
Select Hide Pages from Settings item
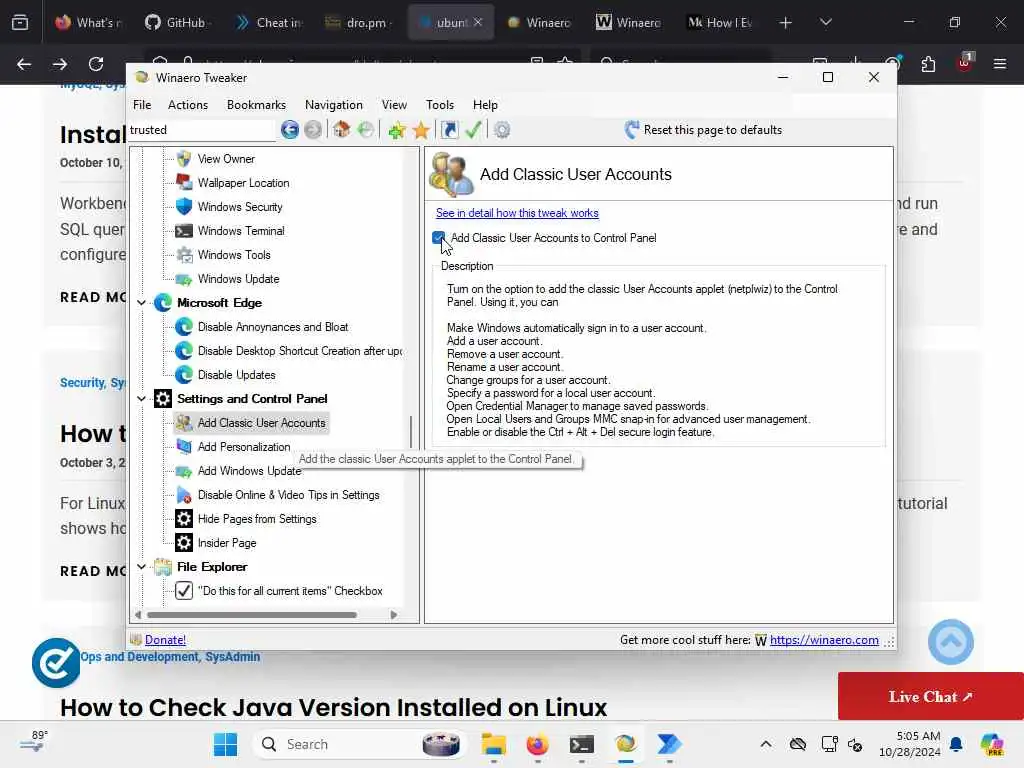[x=257, y=519]
